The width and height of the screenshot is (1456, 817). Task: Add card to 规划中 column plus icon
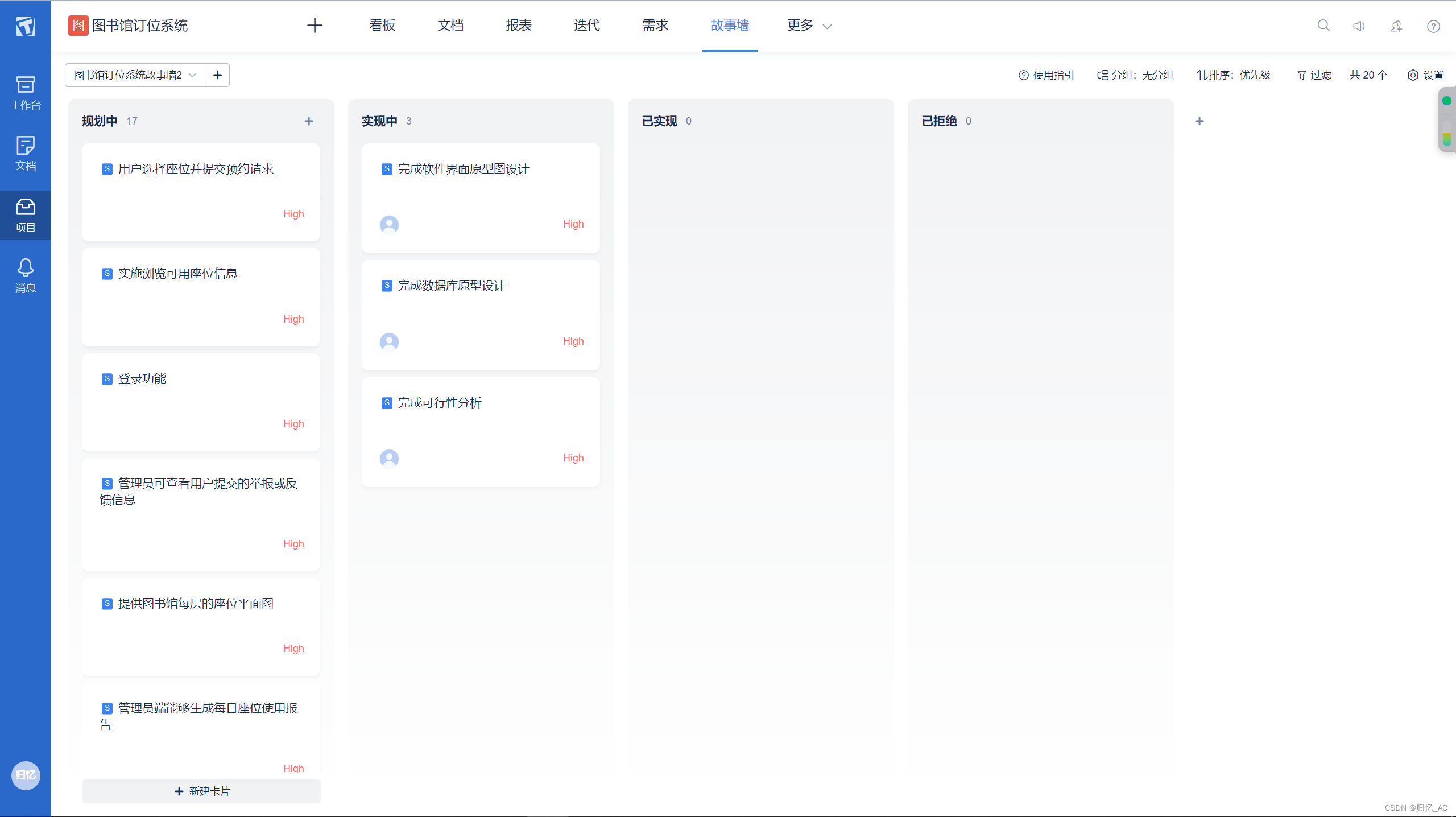(309, 121)
